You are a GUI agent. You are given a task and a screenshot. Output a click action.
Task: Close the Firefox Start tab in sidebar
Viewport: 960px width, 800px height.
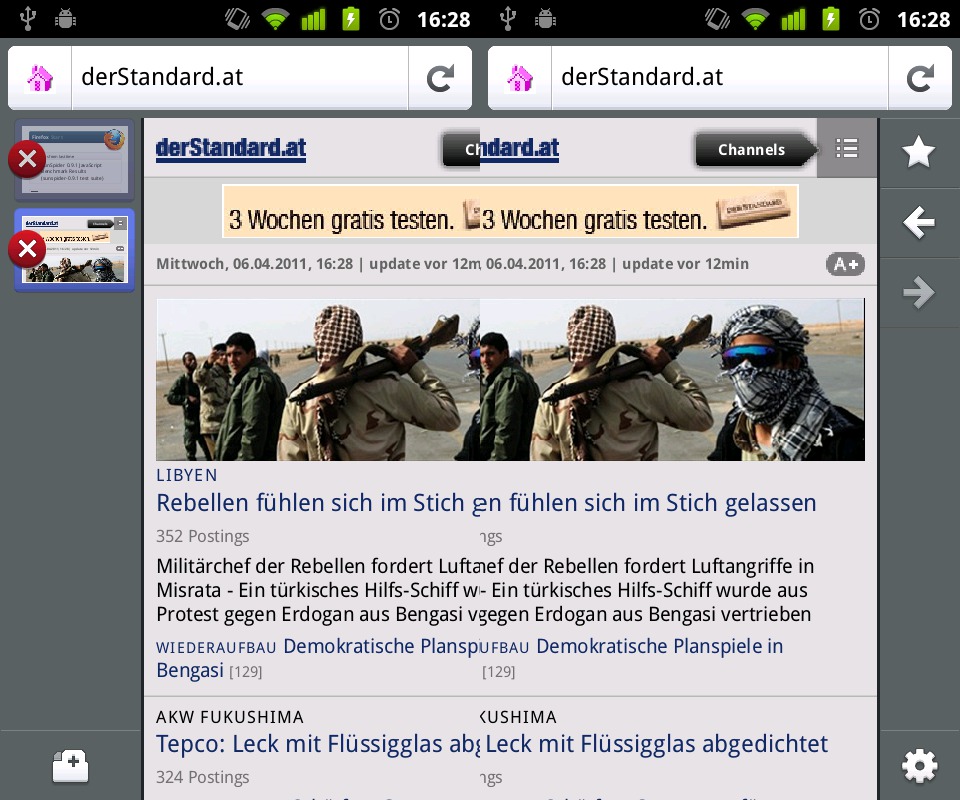coord(27,159)
